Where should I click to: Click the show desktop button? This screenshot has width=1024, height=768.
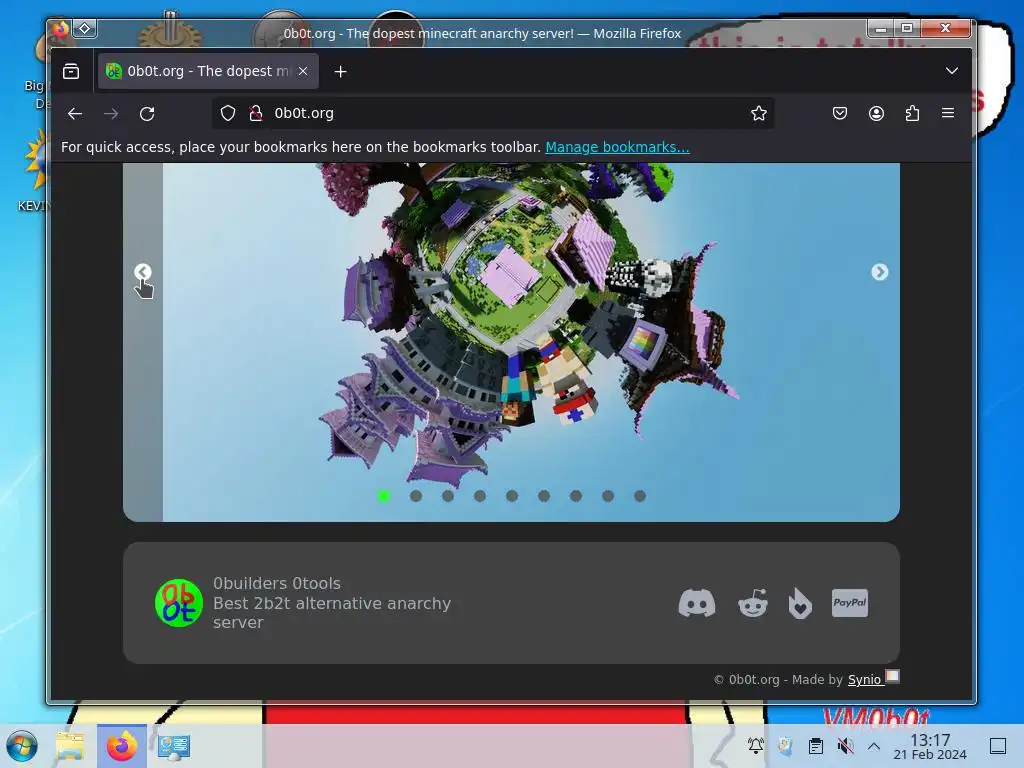[x=998, y=746]
